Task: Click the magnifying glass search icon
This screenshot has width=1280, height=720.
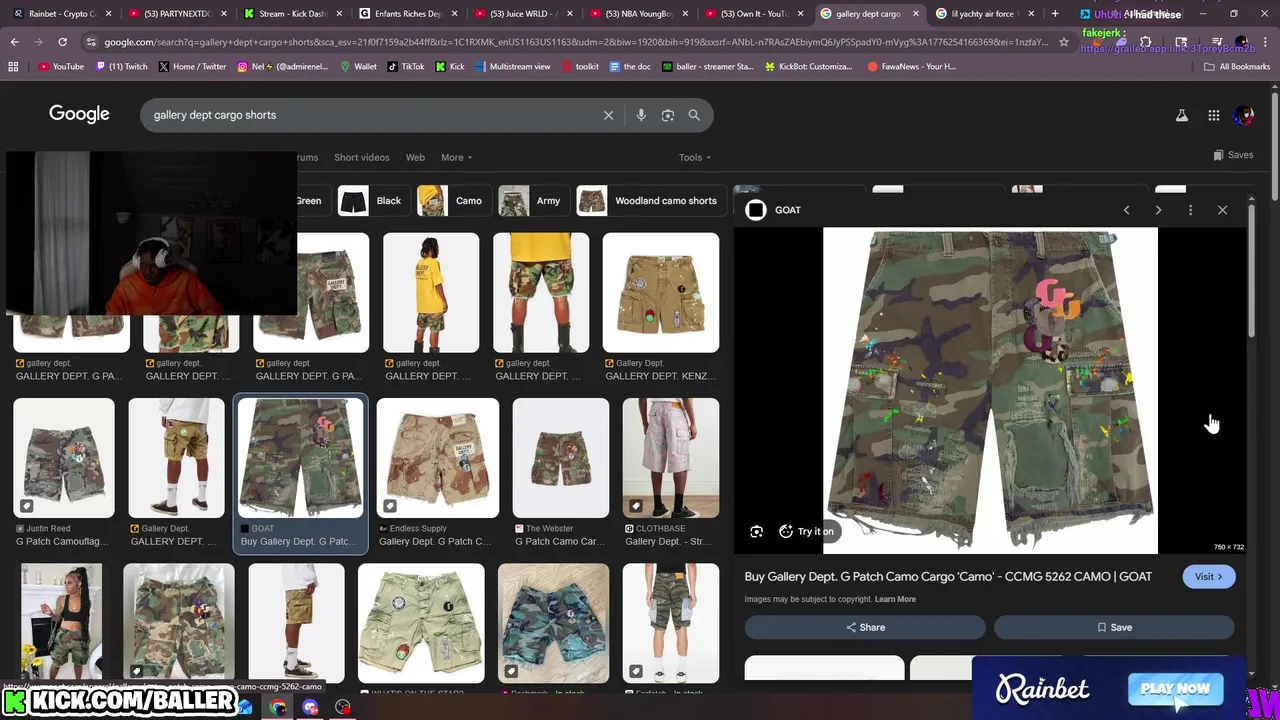Action: click(x=694, y=115)
